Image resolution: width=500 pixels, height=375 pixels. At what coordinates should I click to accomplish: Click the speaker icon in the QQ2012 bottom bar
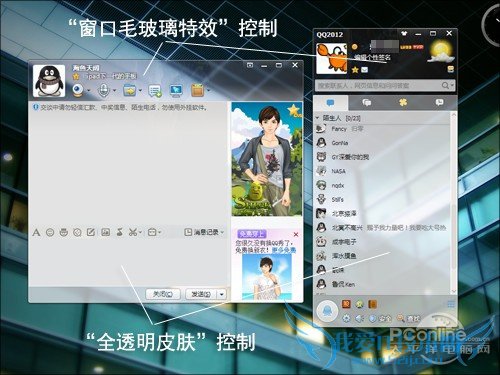359,319
